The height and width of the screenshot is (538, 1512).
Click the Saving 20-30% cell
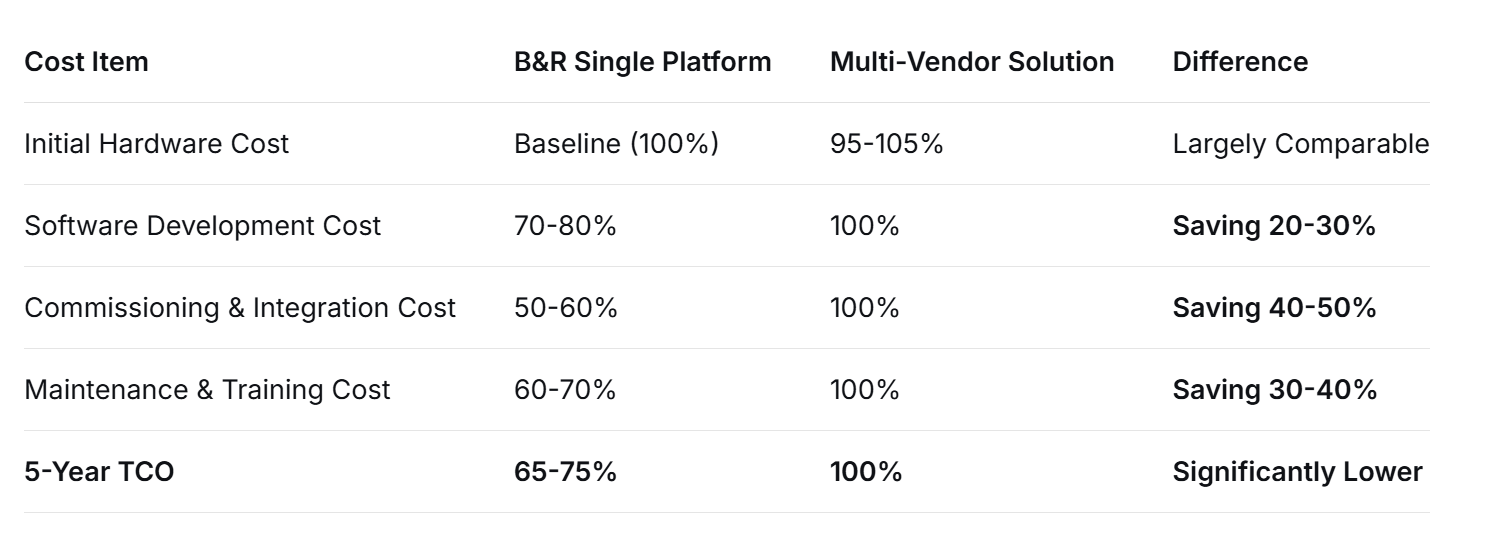click(1274, 226)
